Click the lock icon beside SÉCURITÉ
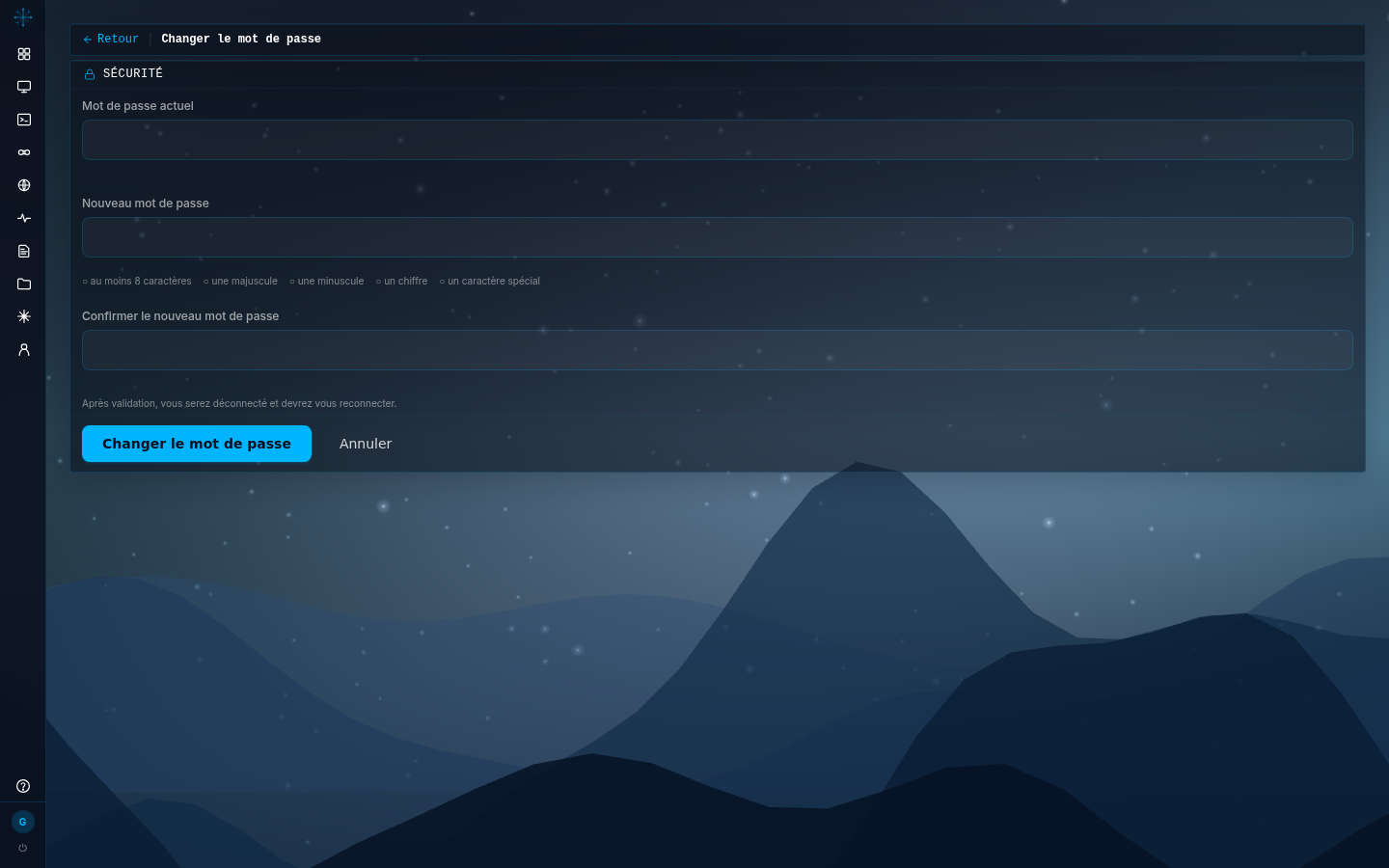 (x=90, y=74)
